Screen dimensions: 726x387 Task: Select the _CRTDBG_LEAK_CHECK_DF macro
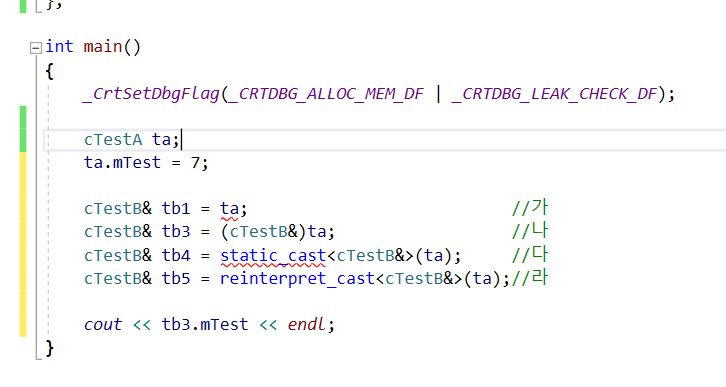[555, 94]
